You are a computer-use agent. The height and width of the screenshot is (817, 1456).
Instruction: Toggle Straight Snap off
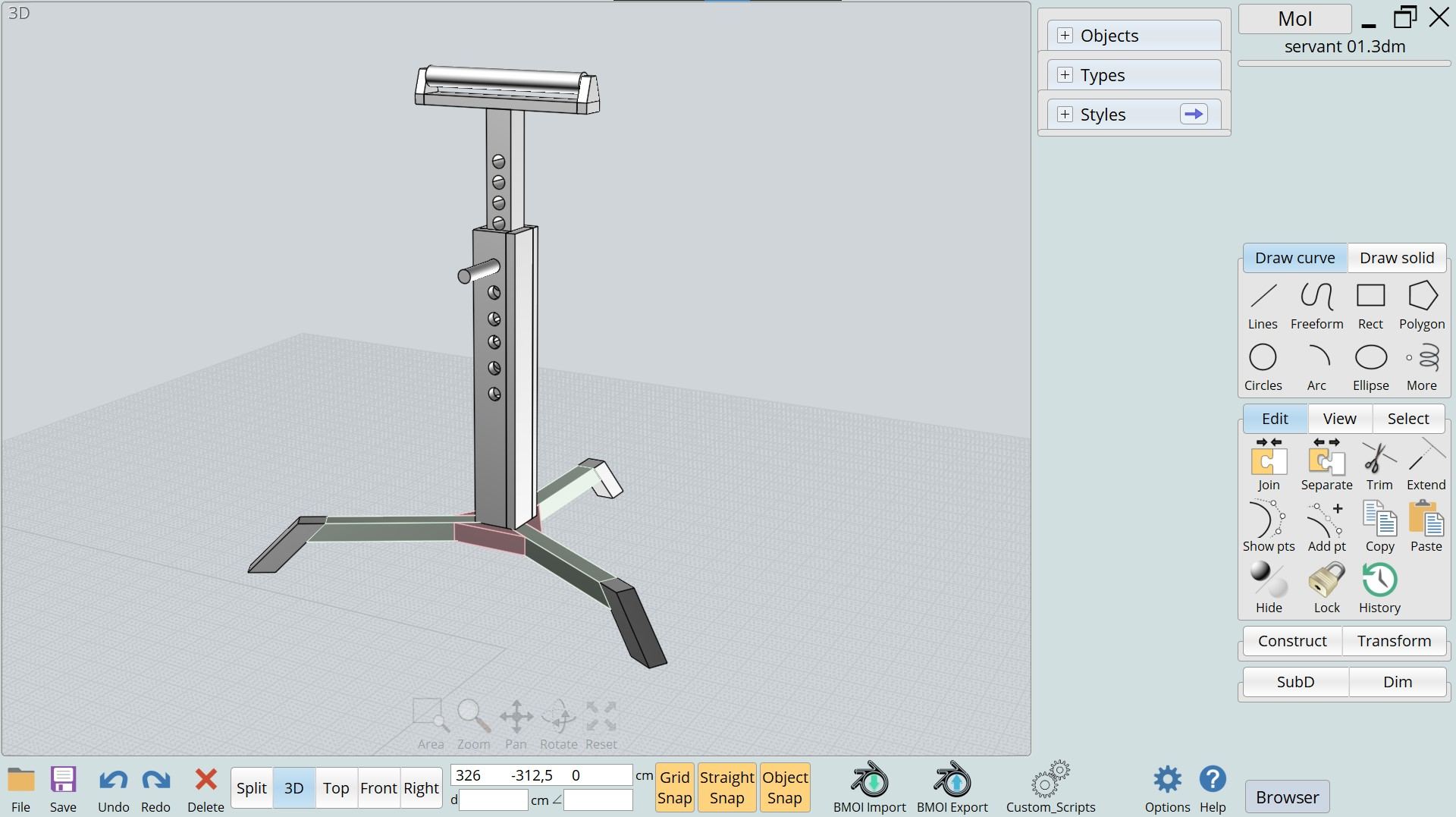pos(726,787)
